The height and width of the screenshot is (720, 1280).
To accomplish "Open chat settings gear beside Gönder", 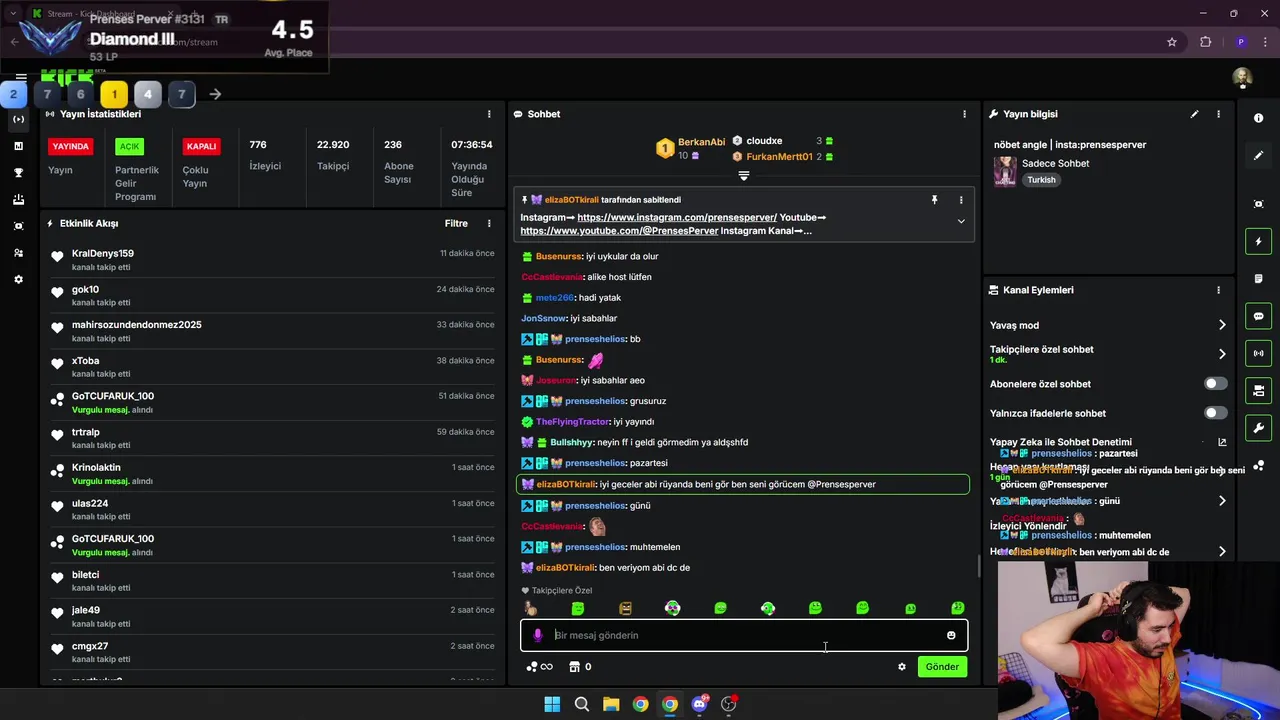I will point(902,667).
